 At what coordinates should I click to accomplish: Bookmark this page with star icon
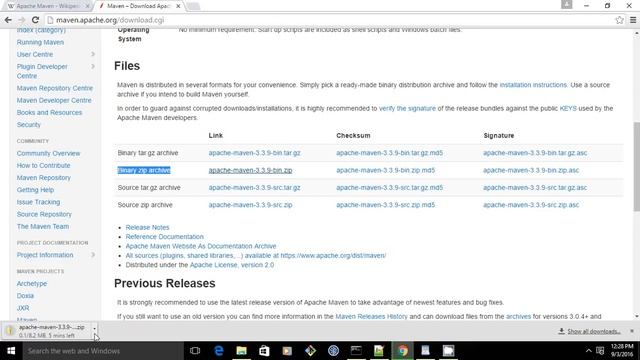619,20
